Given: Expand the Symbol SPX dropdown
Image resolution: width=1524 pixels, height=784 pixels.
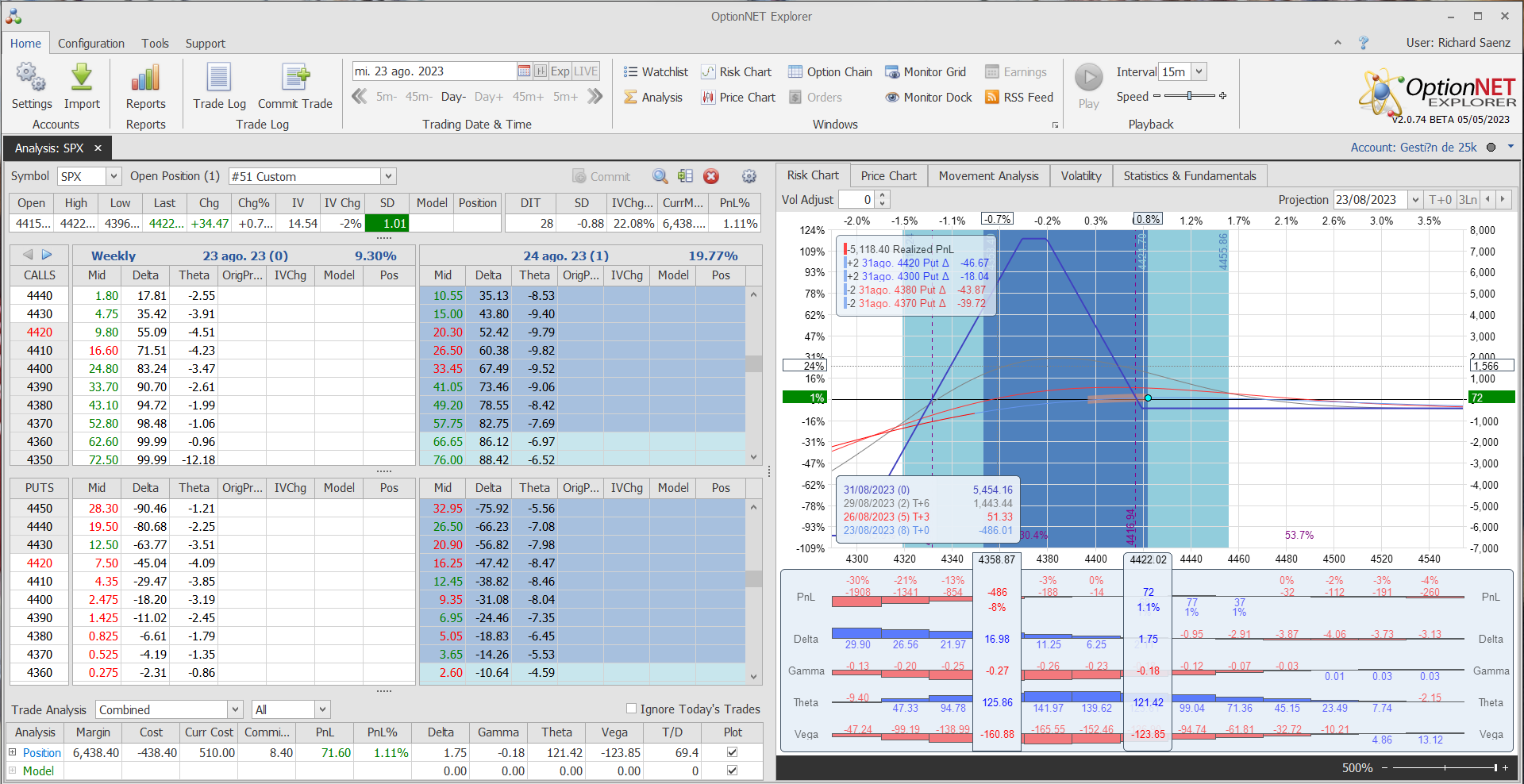Looking at the screenshot, I should coord(114,176).
